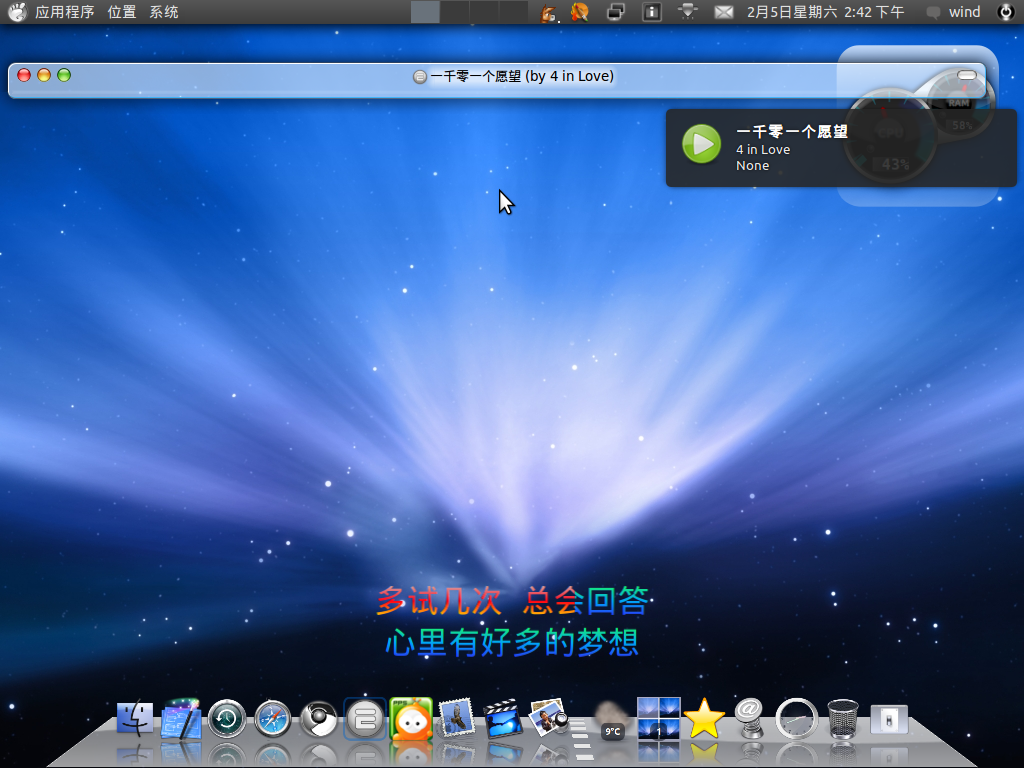Switch to the second workspace cell in panel
This screenshot has height=768, width=1024.
[x=455, y=12]
